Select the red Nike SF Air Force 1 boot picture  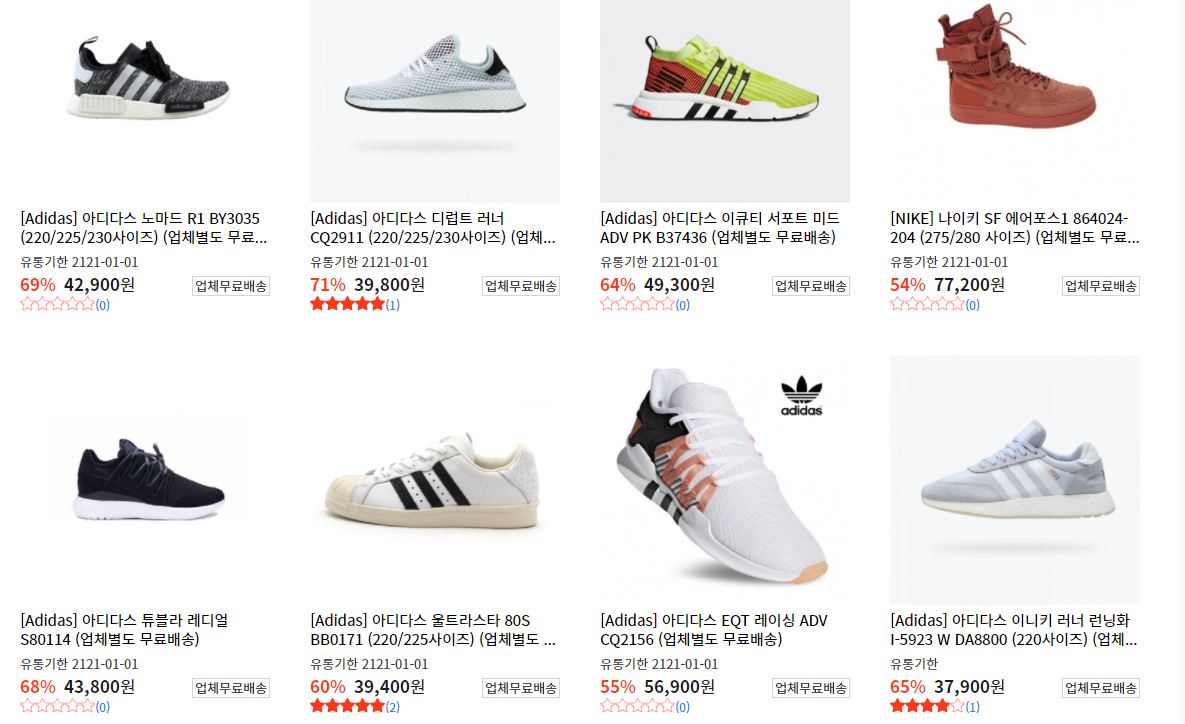pos(1015,100)
